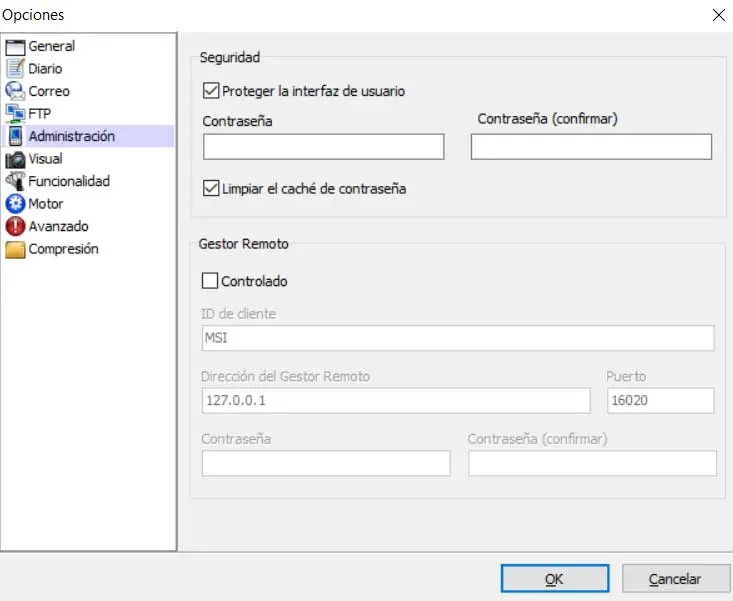Uncheck Proteger la interfaz de usuario
This screenshot has height=601, width=733.
tap(211, 91)
